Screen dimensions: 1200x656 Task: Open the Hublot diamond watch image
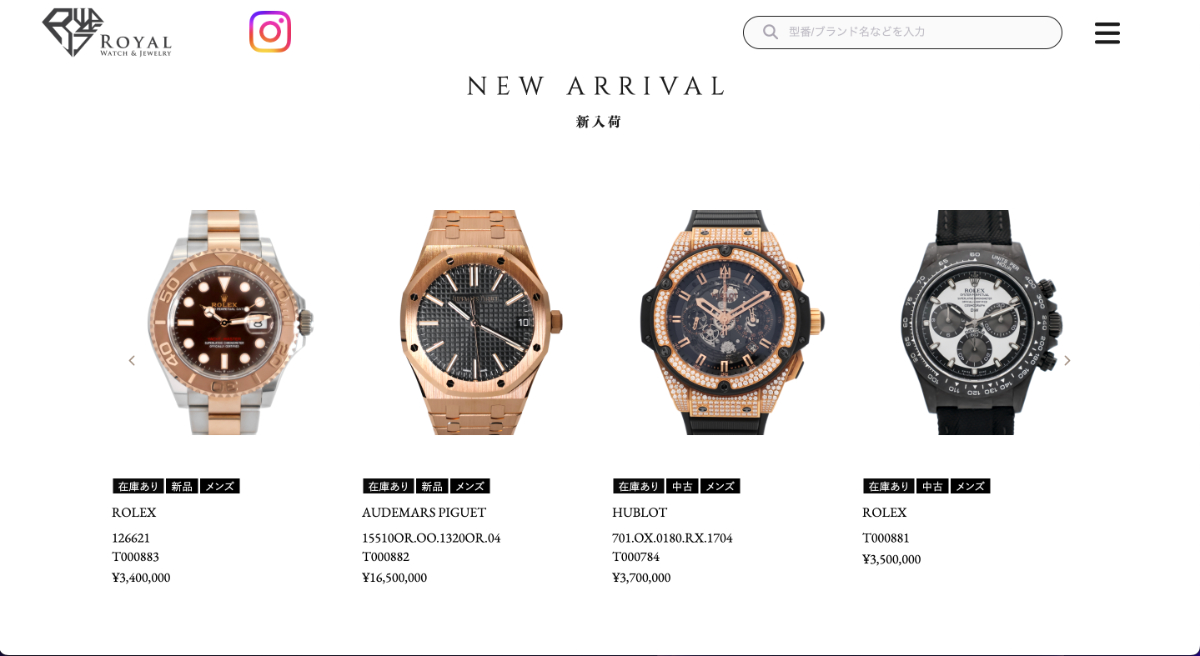pos(733,322)
